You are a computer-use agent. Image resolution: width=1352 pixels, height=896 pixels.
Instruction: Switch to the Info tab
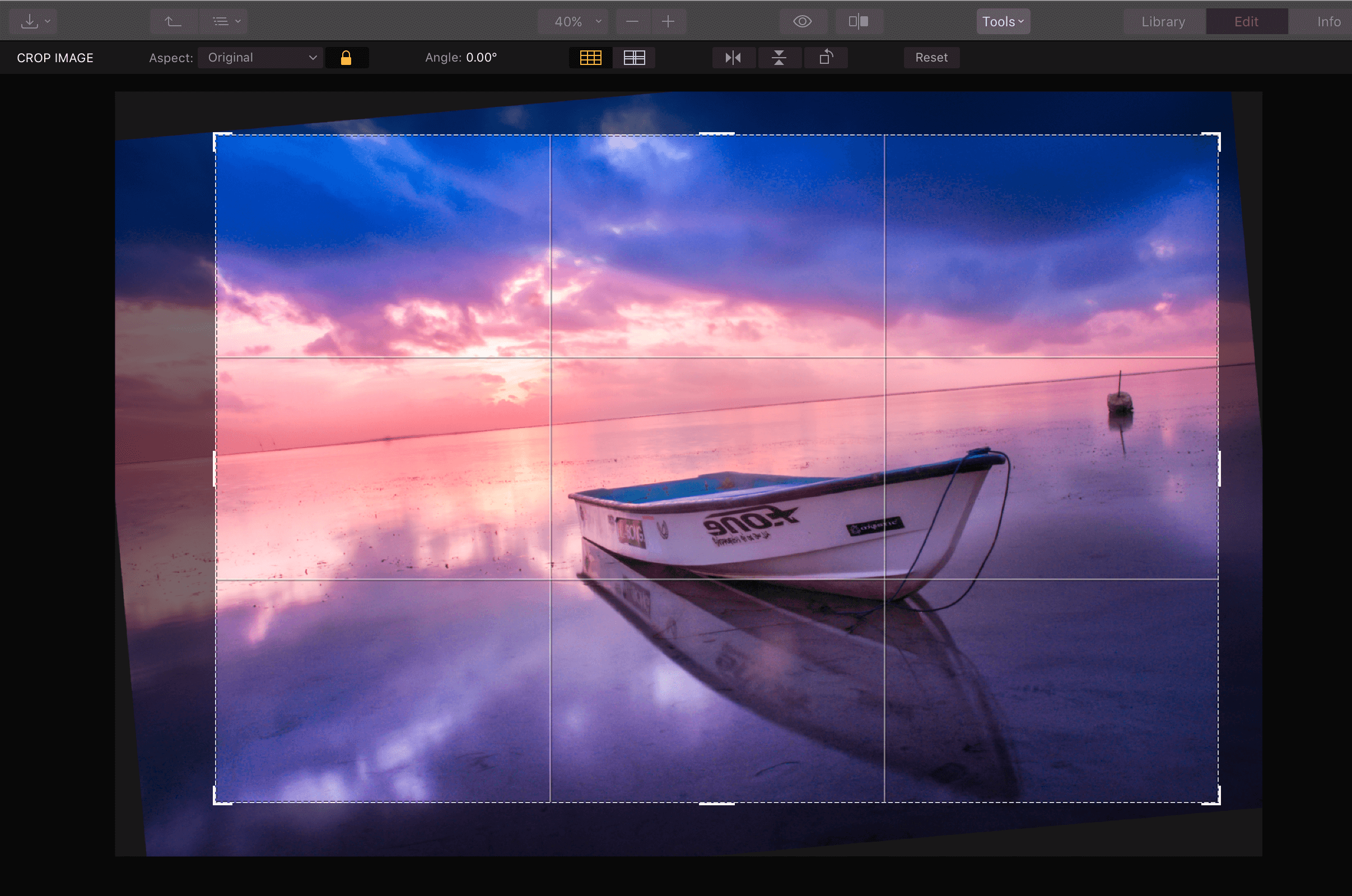click(1328, 22)
